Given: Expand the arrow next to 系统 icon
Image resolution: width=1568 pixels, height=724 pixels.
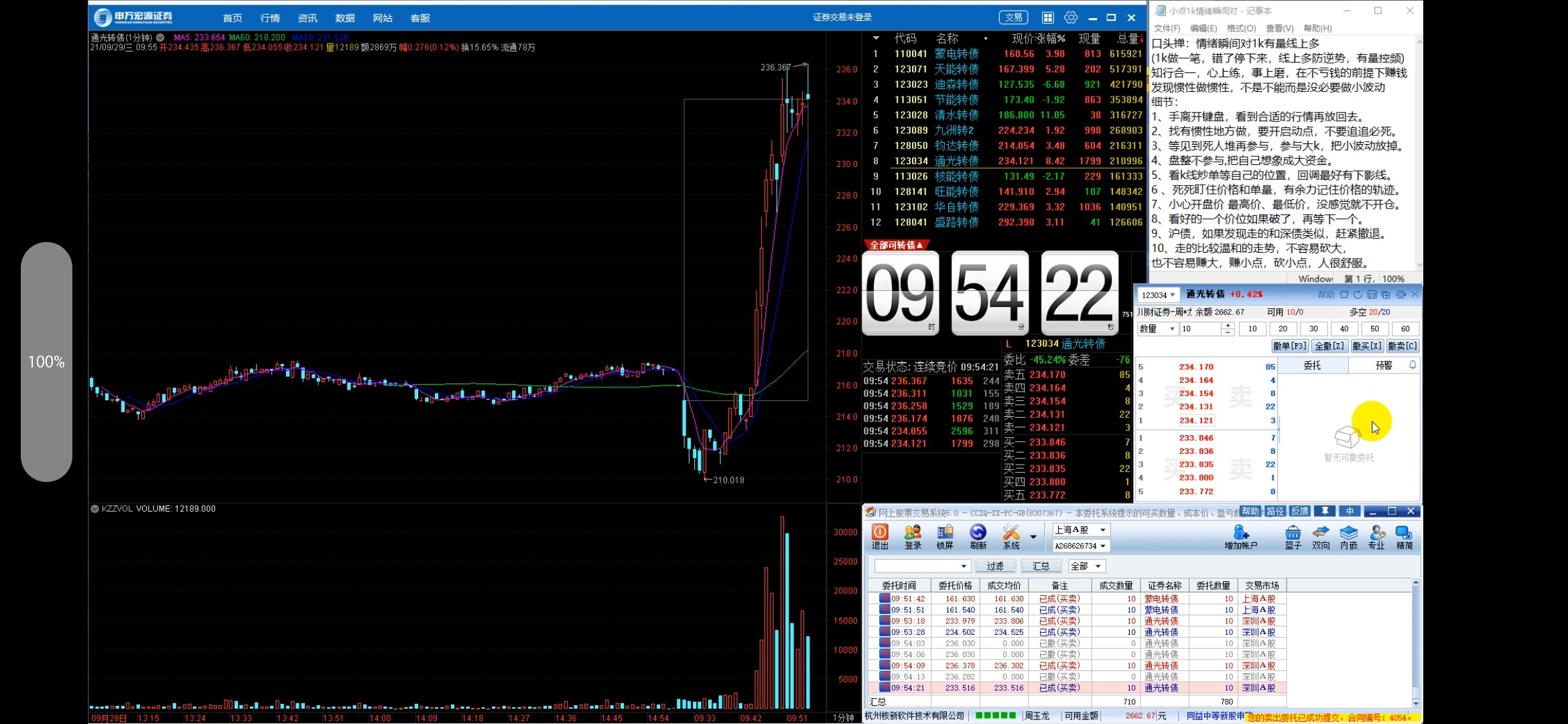Looking at the screenshot, I should (x=1033, y=536).
